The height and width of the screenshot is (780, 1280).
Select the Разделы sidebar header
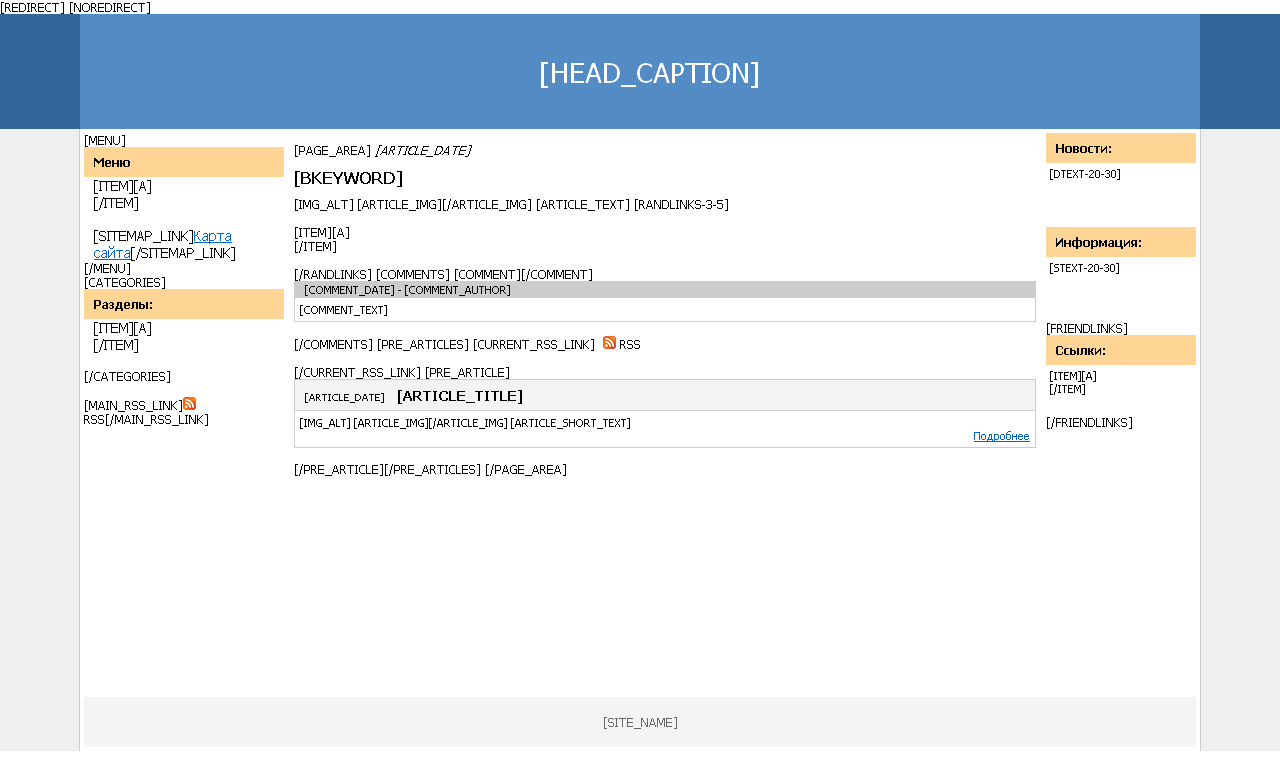coord(184,304)
